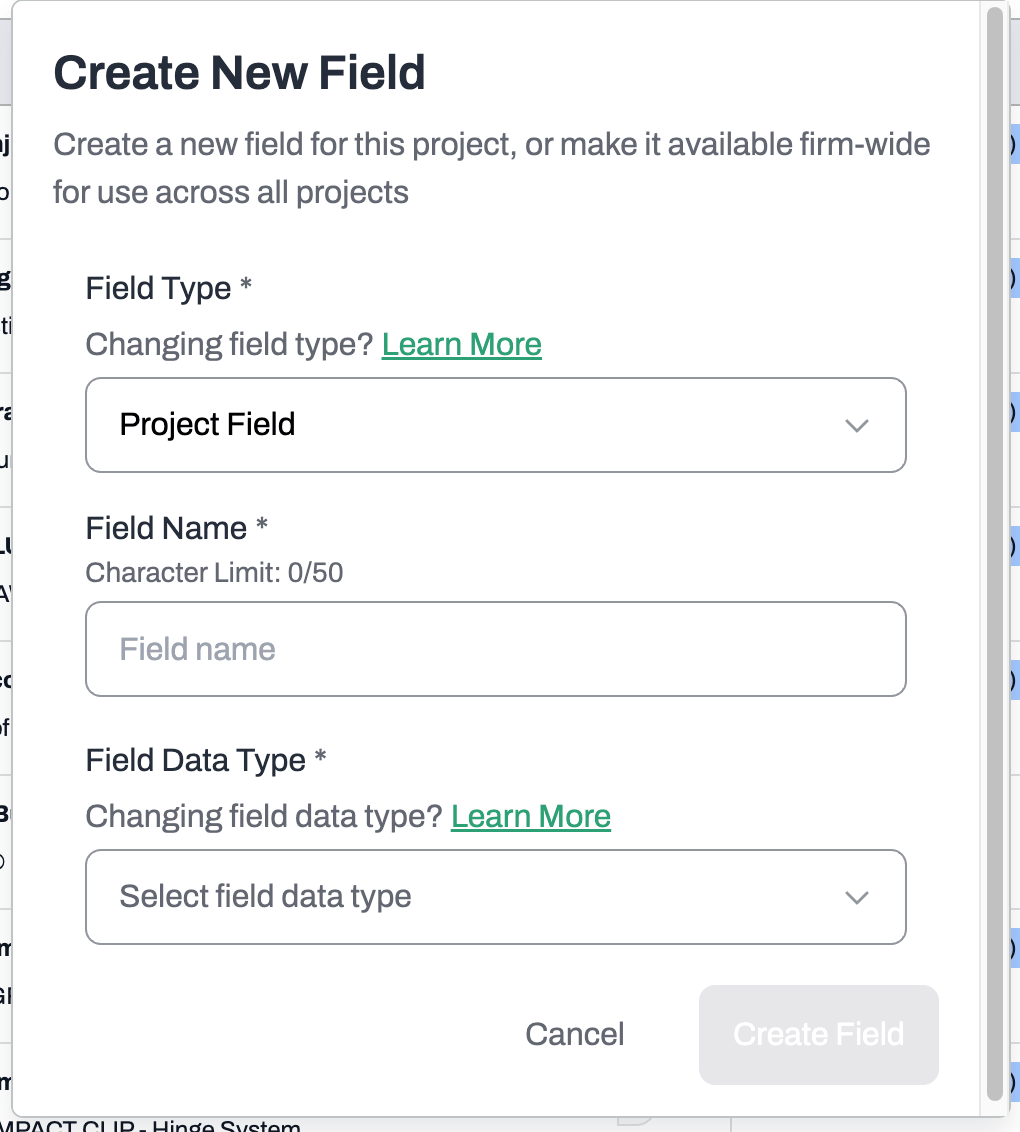Click the chevron arrow in data type box
The height and width of the screenshot is (1132, 1020).
coord(856,897)
